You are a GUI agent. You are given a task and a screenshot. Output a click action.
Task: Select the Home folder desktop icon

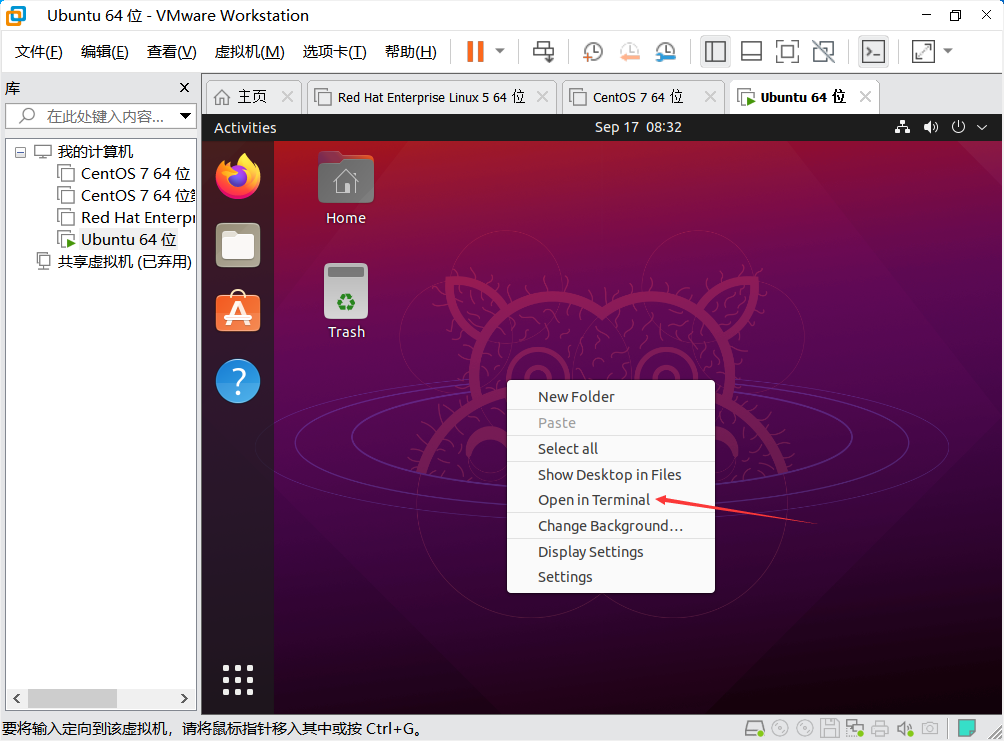click(x=346, y=188)
